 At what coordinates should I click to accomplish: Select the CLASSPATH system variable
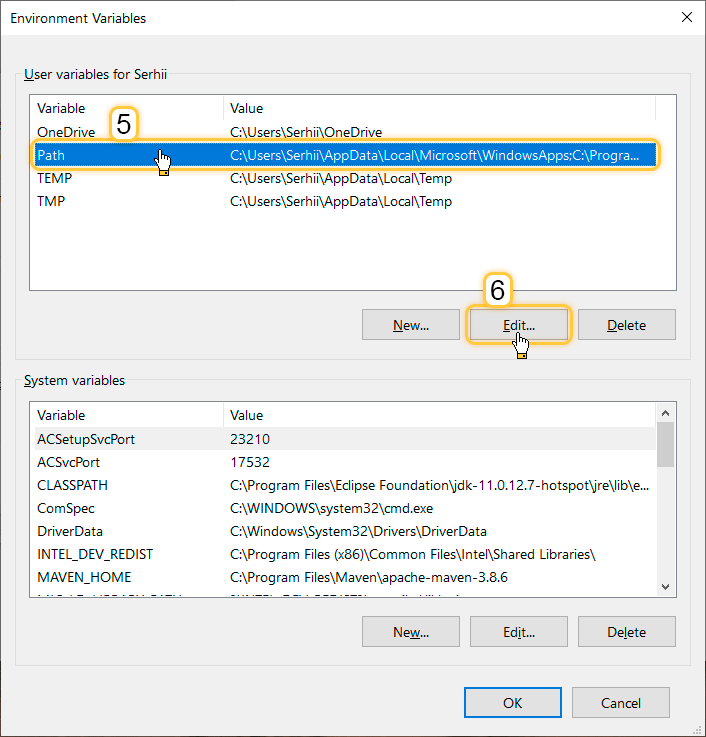pyautogui.click(x=72, y=485)
